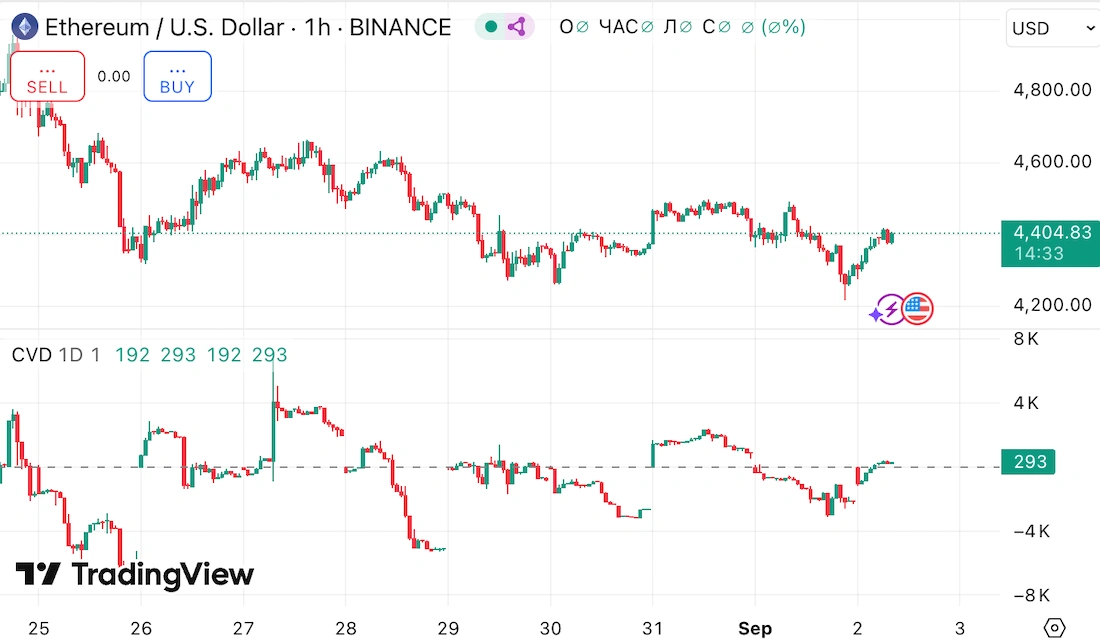1100x643 pixels.
Task: Click the 4,800.00 price scale label
Action: [1052, 90]
